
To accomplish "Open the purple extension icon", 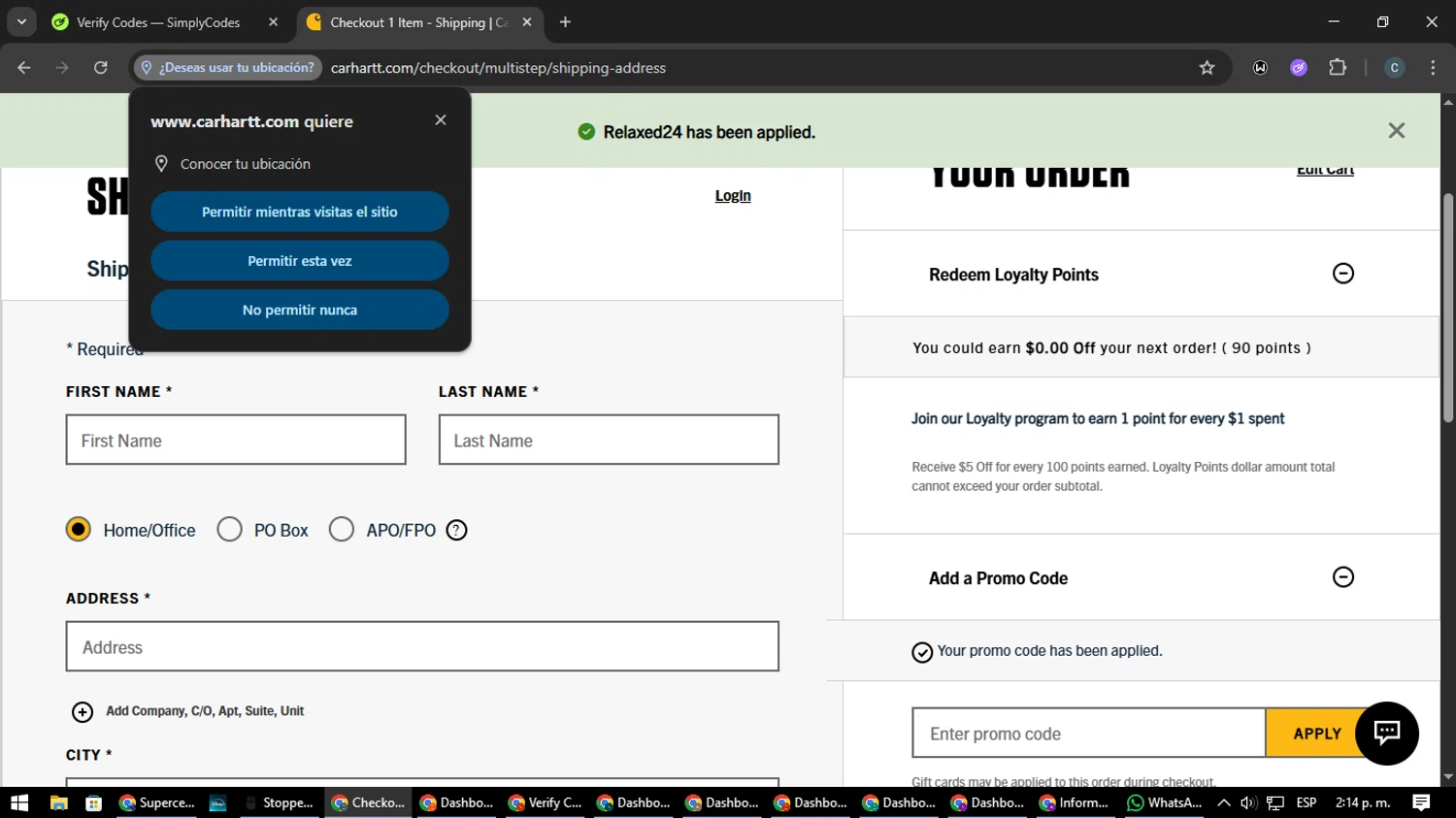I will (1299, 68).
